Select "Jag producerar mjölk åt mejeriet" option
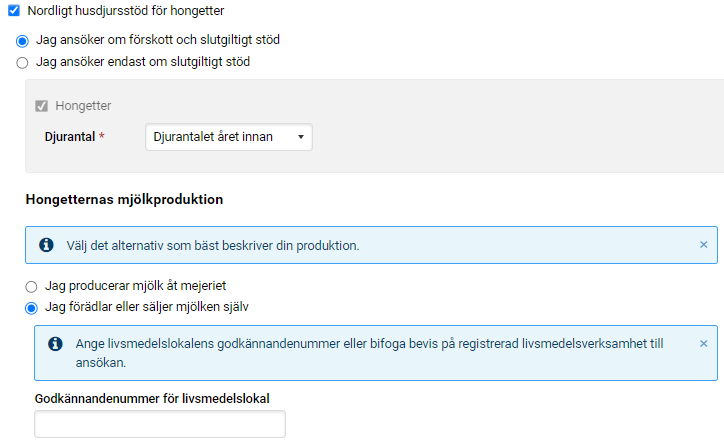 pyautogui.click(x=31, y=286)
